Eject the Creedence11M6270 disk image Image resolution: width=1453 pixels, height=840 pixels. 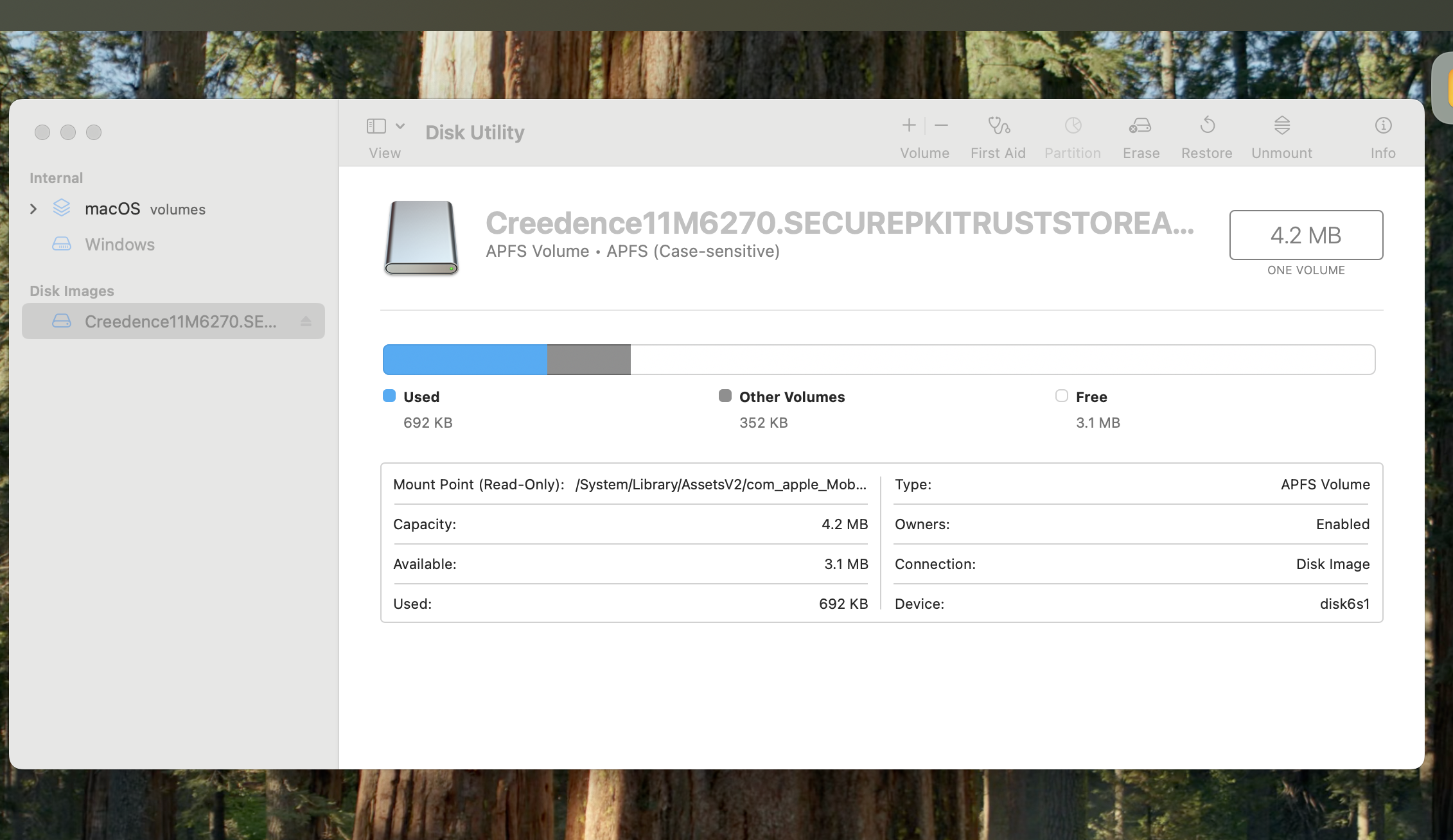306,321
